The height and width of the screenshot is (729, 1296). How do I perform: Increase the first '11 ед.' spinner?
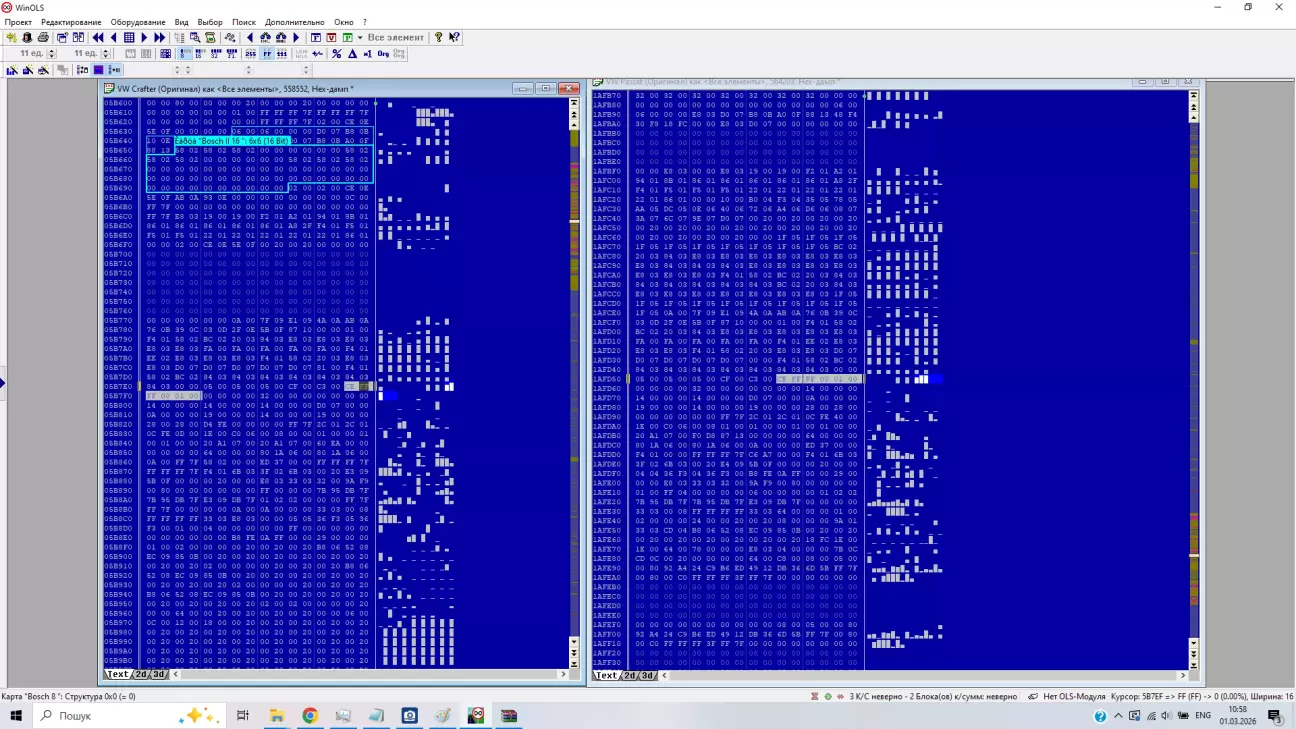(x=50, y=51)
